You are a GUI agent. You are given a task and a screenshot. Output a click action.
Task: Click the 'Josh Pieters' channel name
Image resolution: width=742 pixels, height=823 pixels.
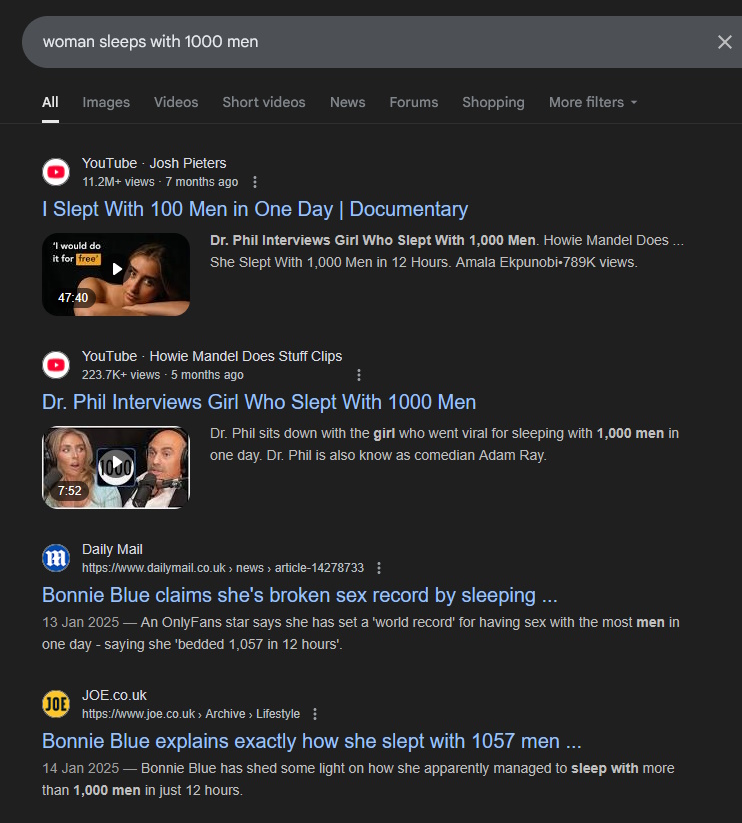pyautogui.click(x=188, y=163)
